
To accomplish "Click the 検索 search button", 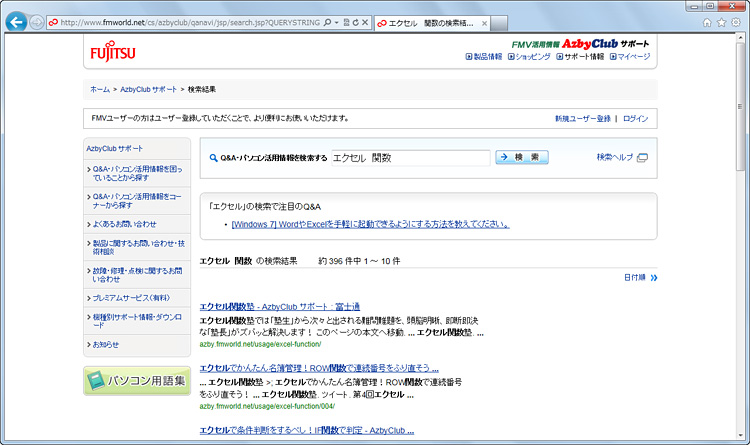I will point(522,157).
